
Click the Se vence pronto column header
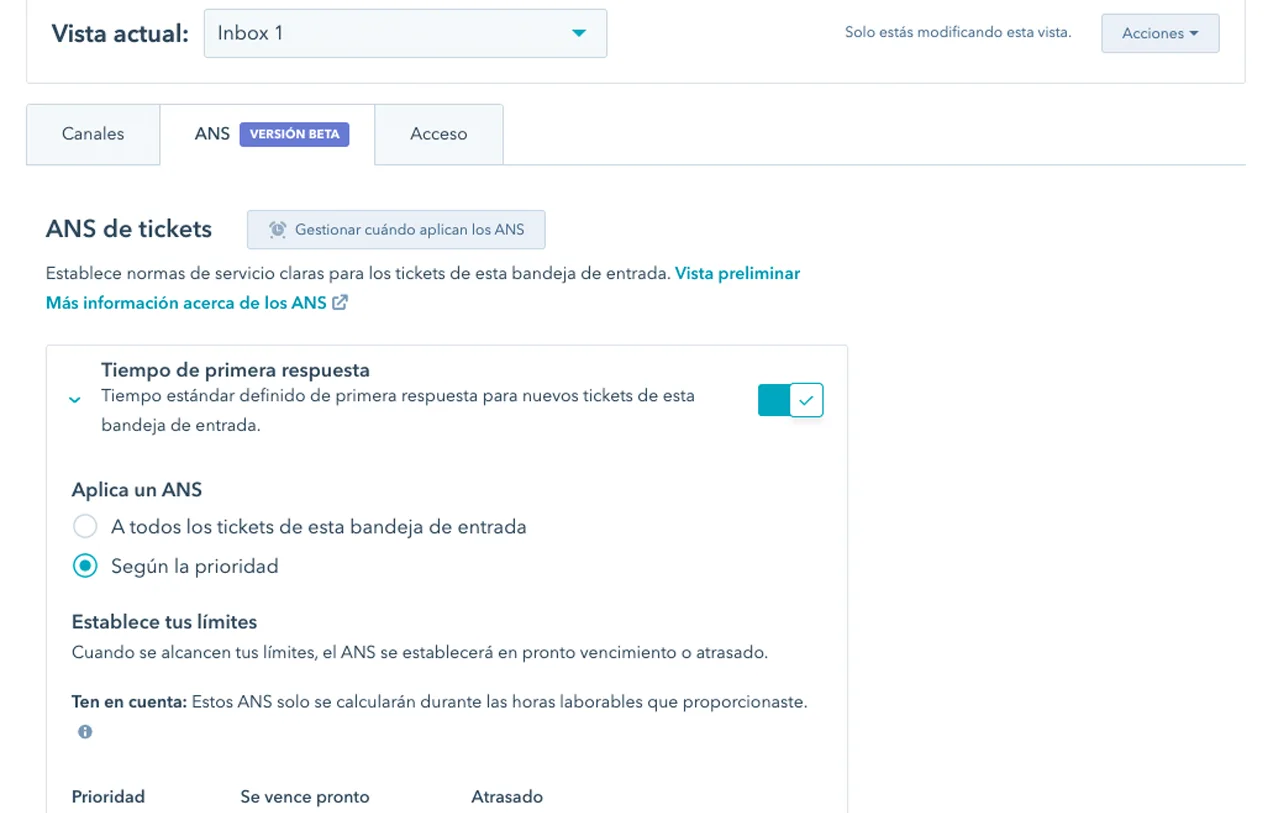click(305, 797)
